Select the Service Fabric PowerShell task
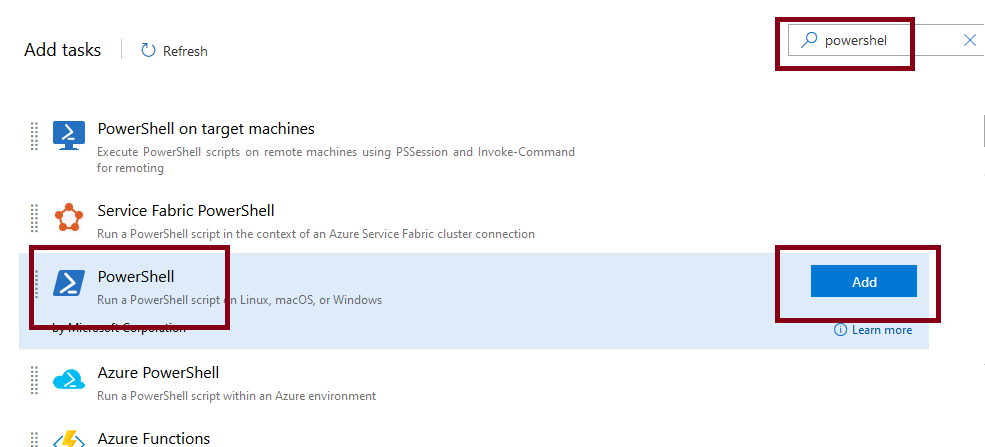 coord(186,211)
